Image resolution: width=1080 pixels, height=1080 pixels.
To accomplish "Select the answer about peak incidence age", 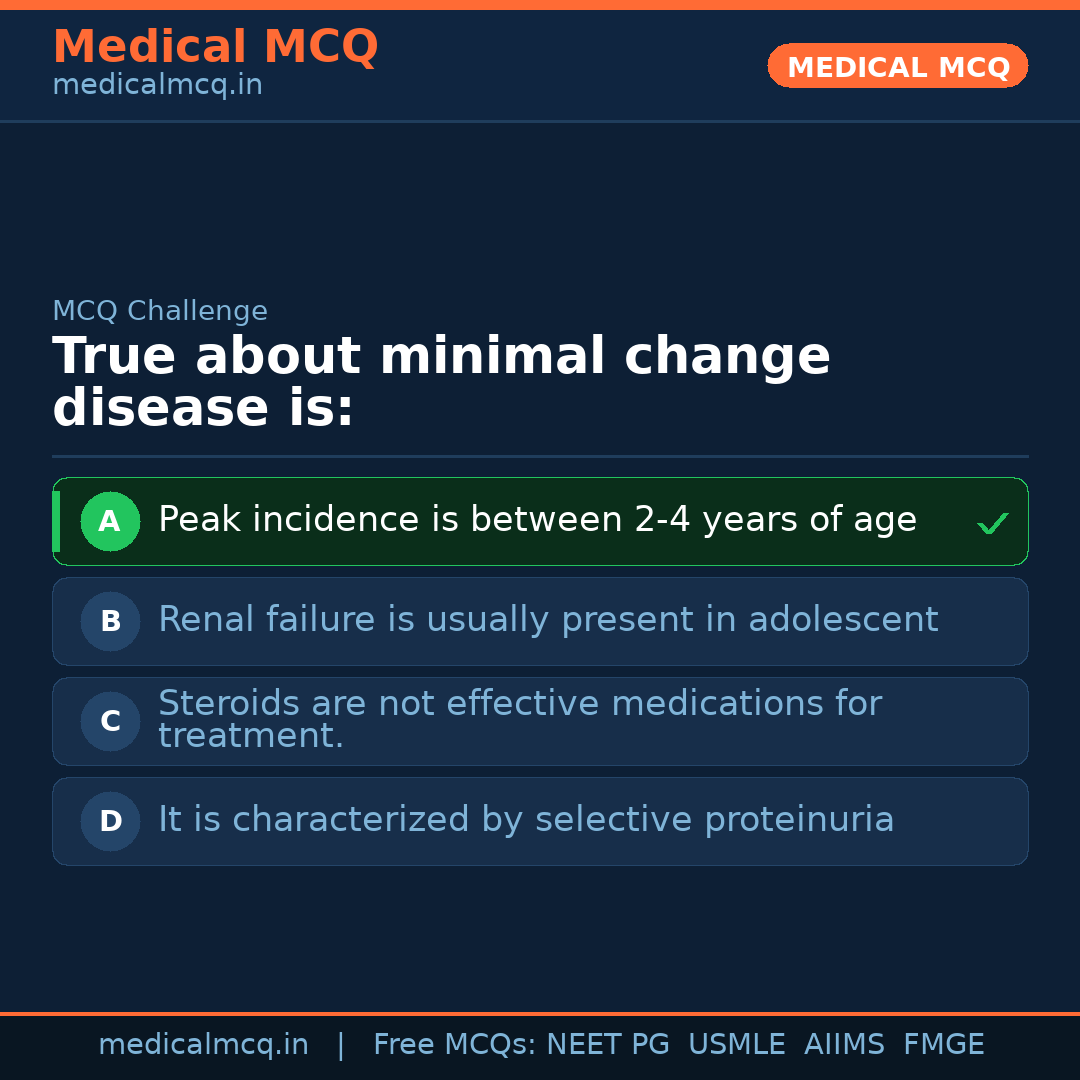I will click(x=537, y=520).
